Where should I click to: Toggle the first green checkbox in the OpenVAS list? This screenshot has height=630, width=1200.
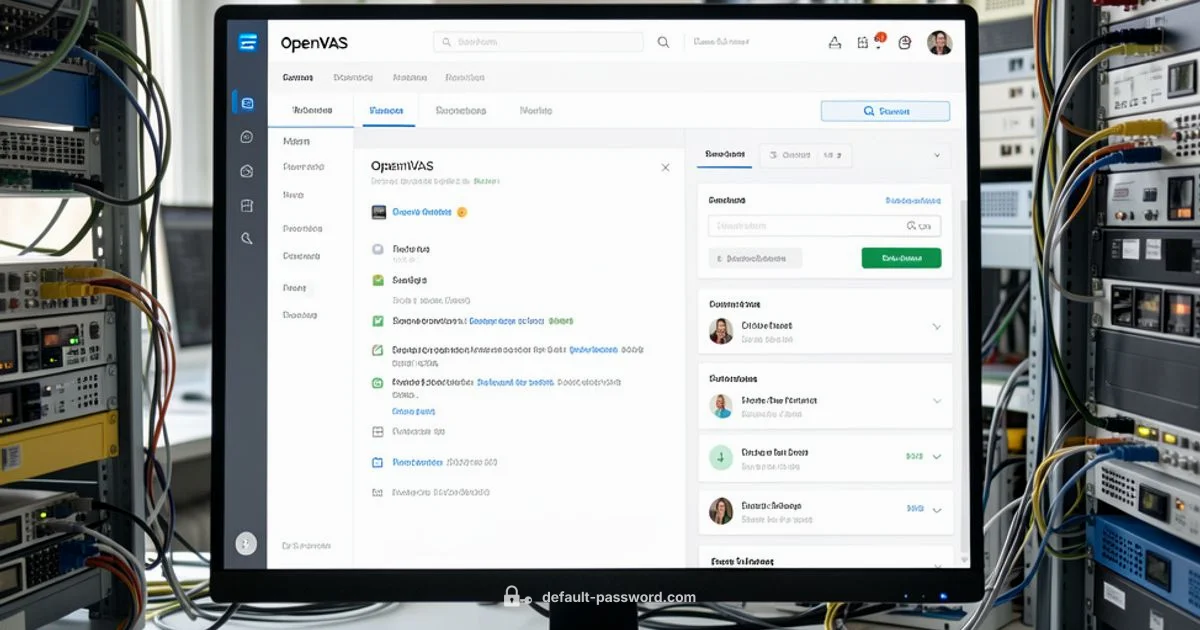coord(378,281)
